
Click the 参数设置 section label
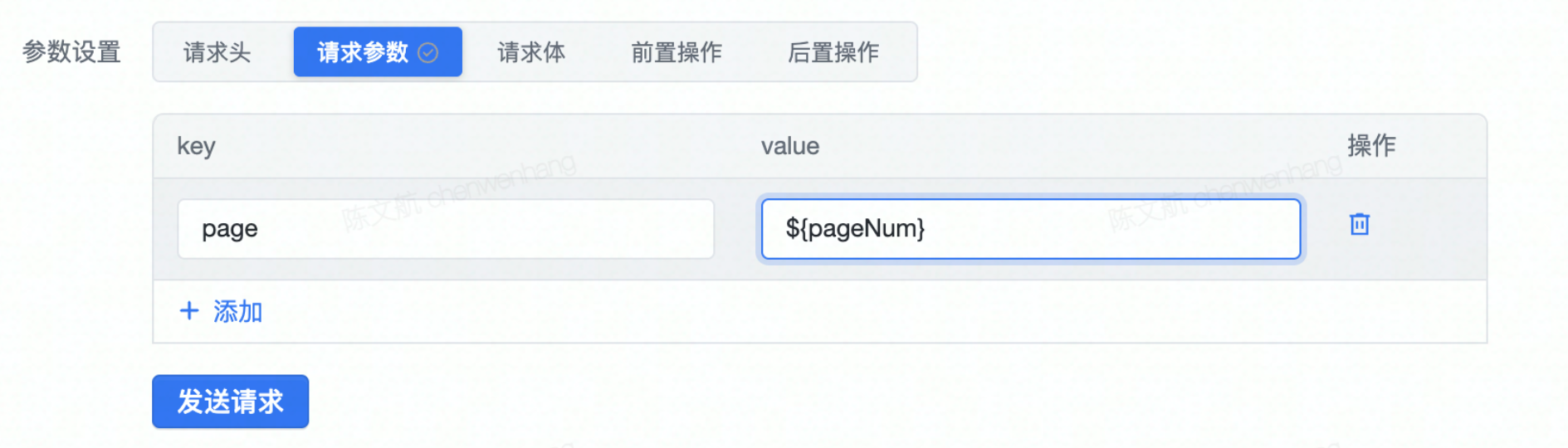tap(71, 52)
